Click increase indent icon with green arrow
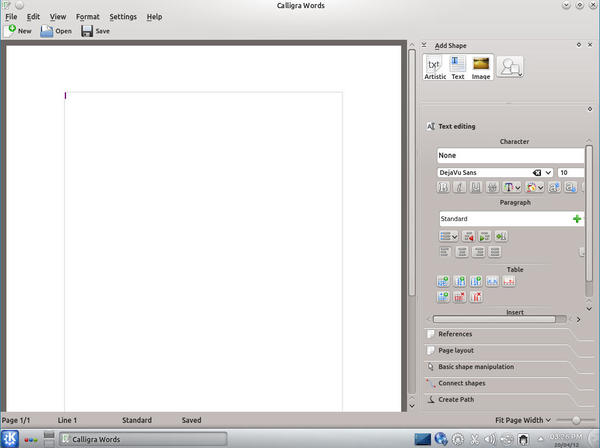 click(484, 236)
